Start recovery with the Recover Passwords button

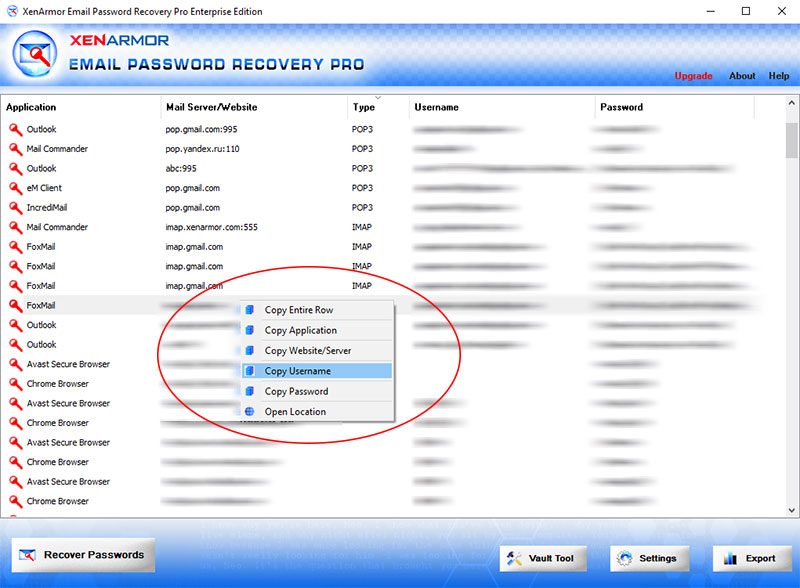(83, 555)
